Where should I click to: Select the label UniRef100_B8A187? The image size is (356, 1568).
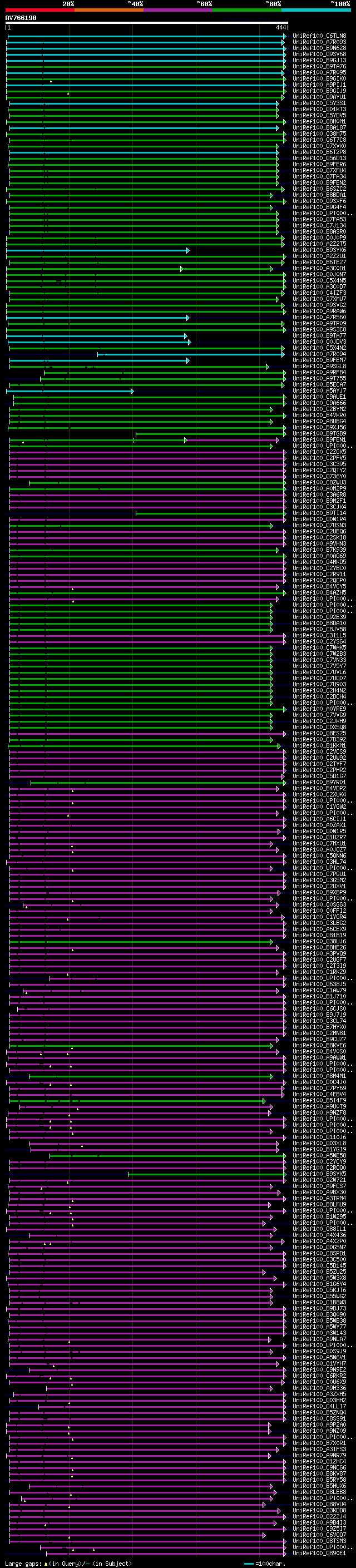[319, 128]
